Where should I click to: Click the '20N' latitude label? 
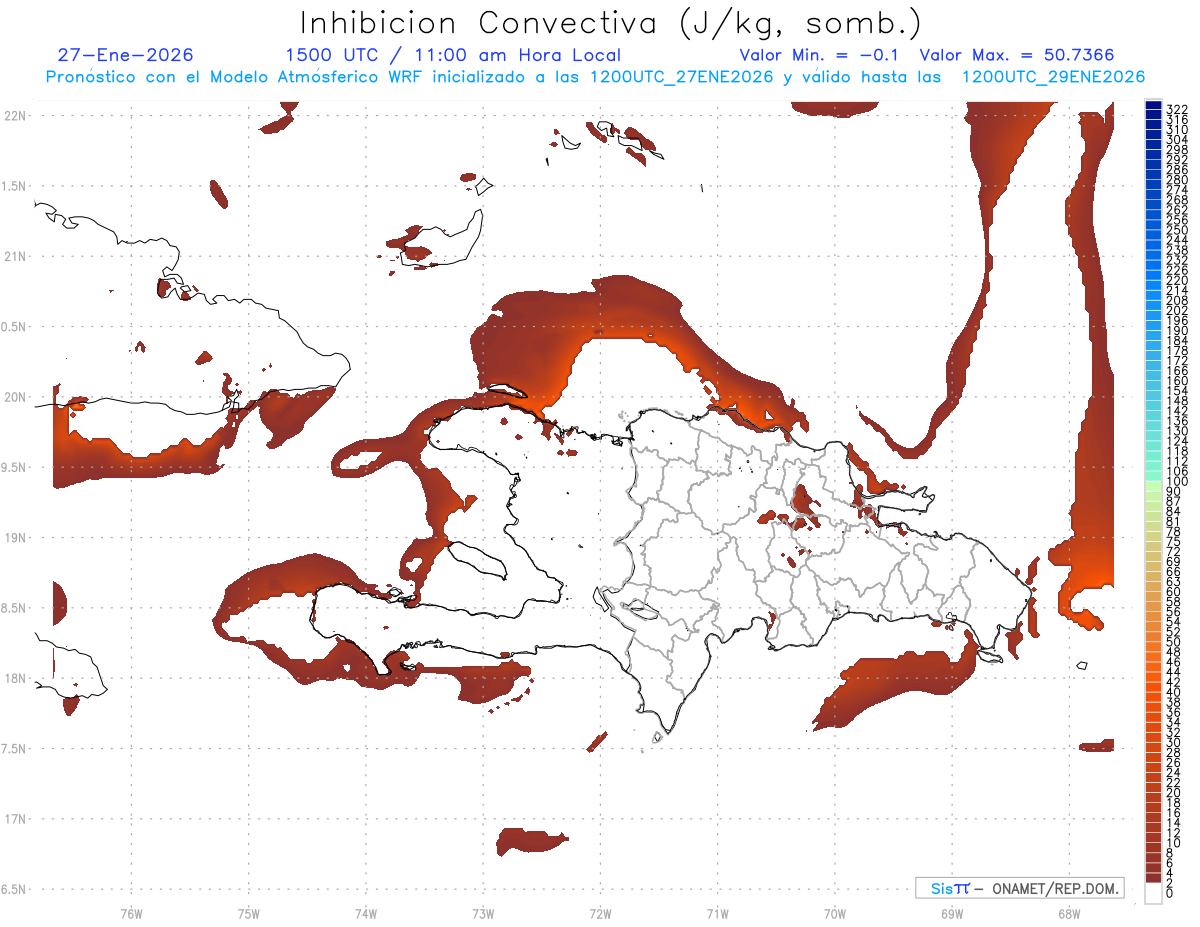[15, 397]
